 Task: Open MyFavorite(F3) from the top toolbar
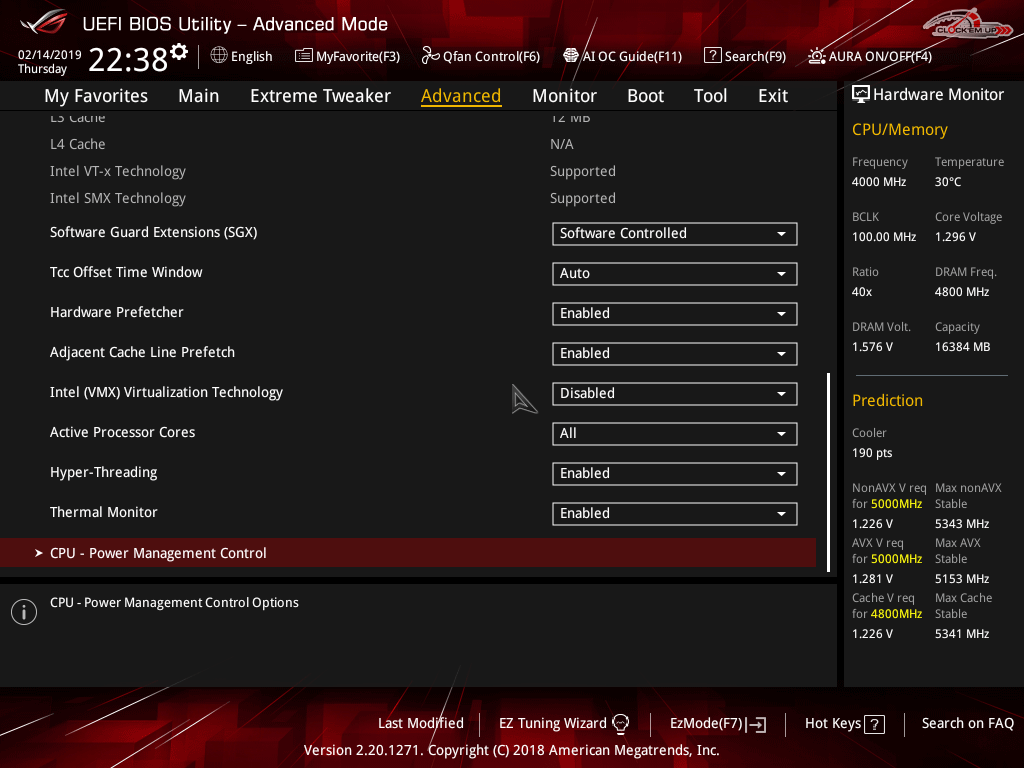click(347, 56)
